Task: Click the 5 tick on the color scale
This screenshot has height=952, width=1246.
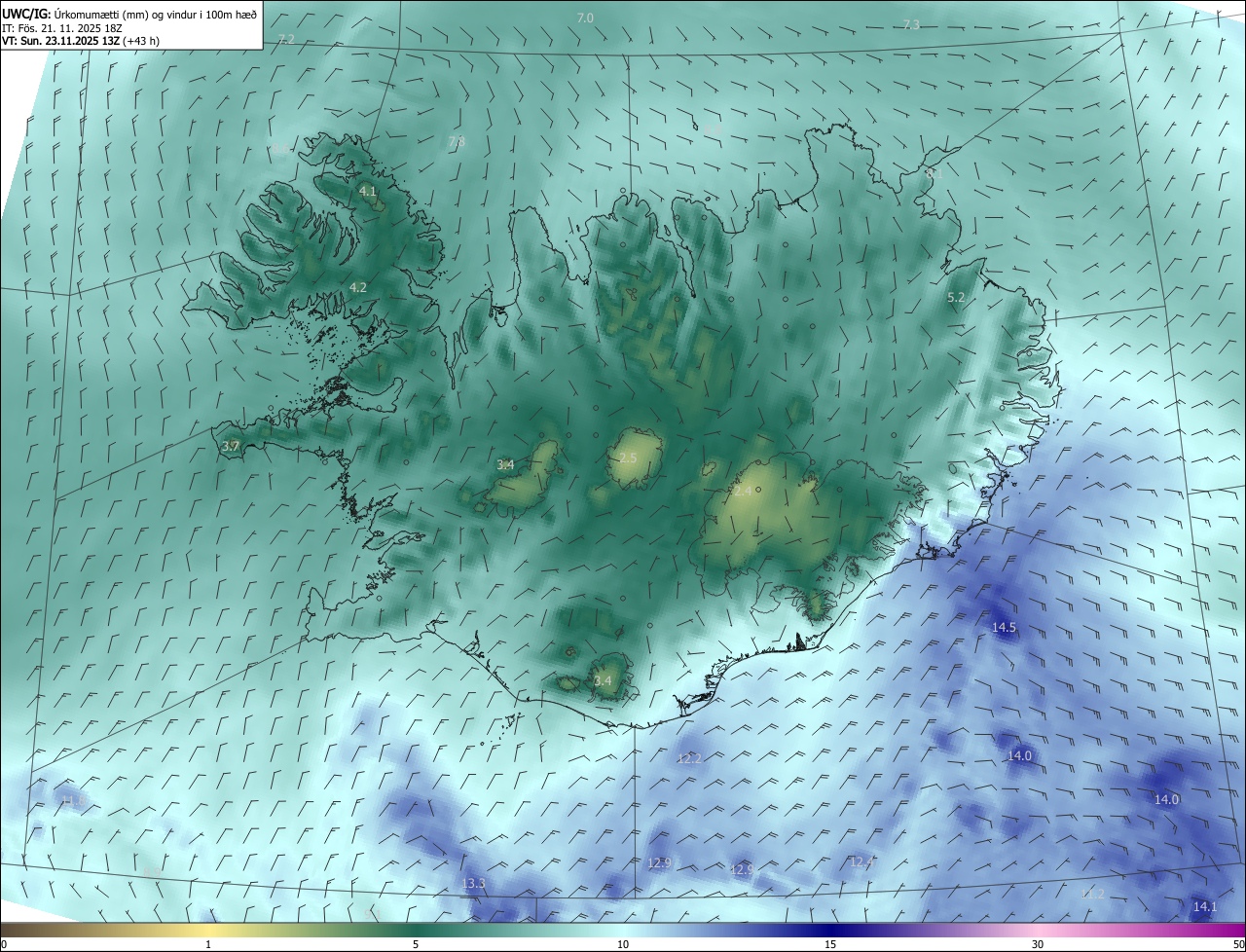Action: (x=416, y=944)
